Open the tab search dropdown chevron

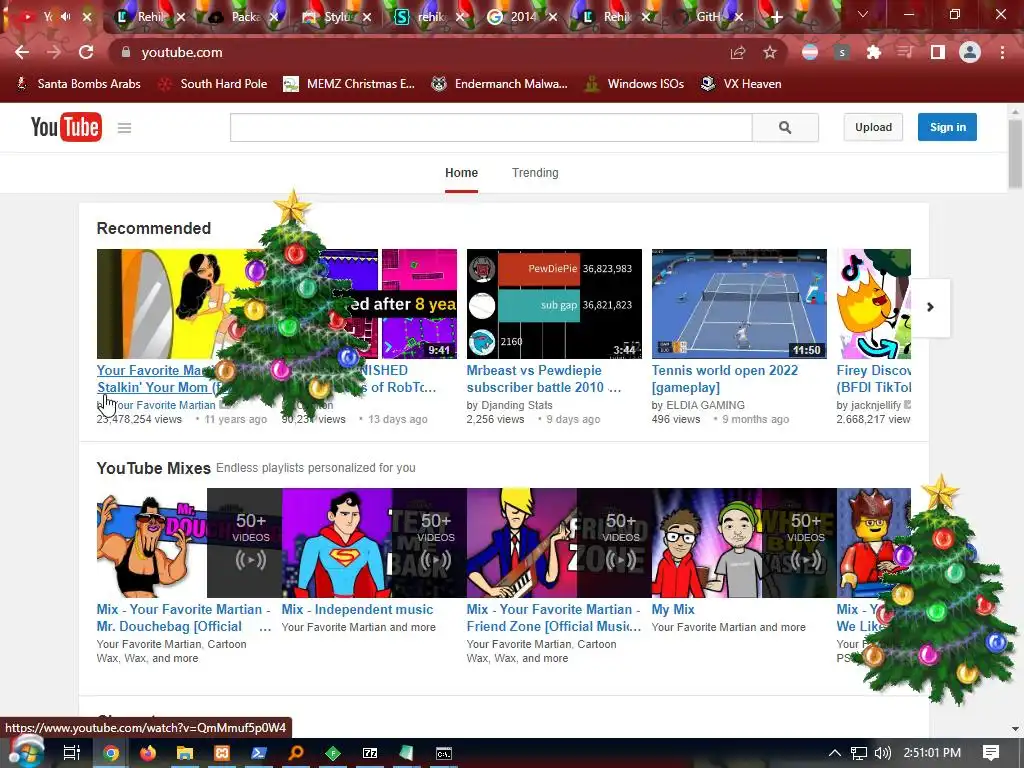pos(863,14)
